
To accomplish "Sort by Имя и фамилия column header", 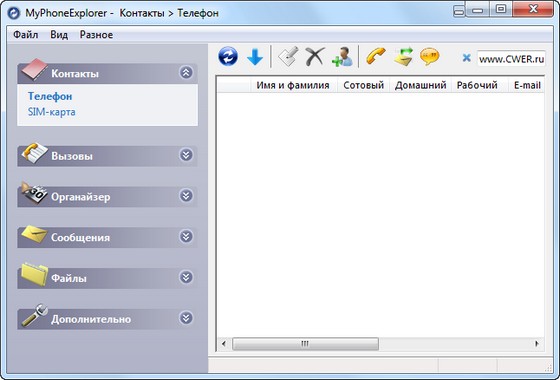I will point(293,85).
